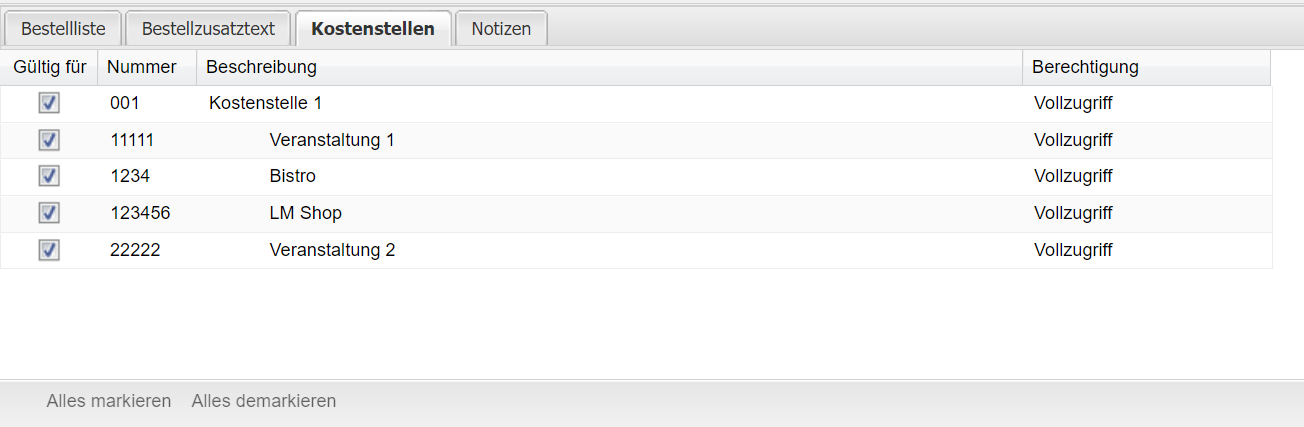Image resolution: width=1304 pixels, height=427 pixels.
Task: Toggle the checkbox for Veranstaltung 1
Action: (x=49, y=140)
